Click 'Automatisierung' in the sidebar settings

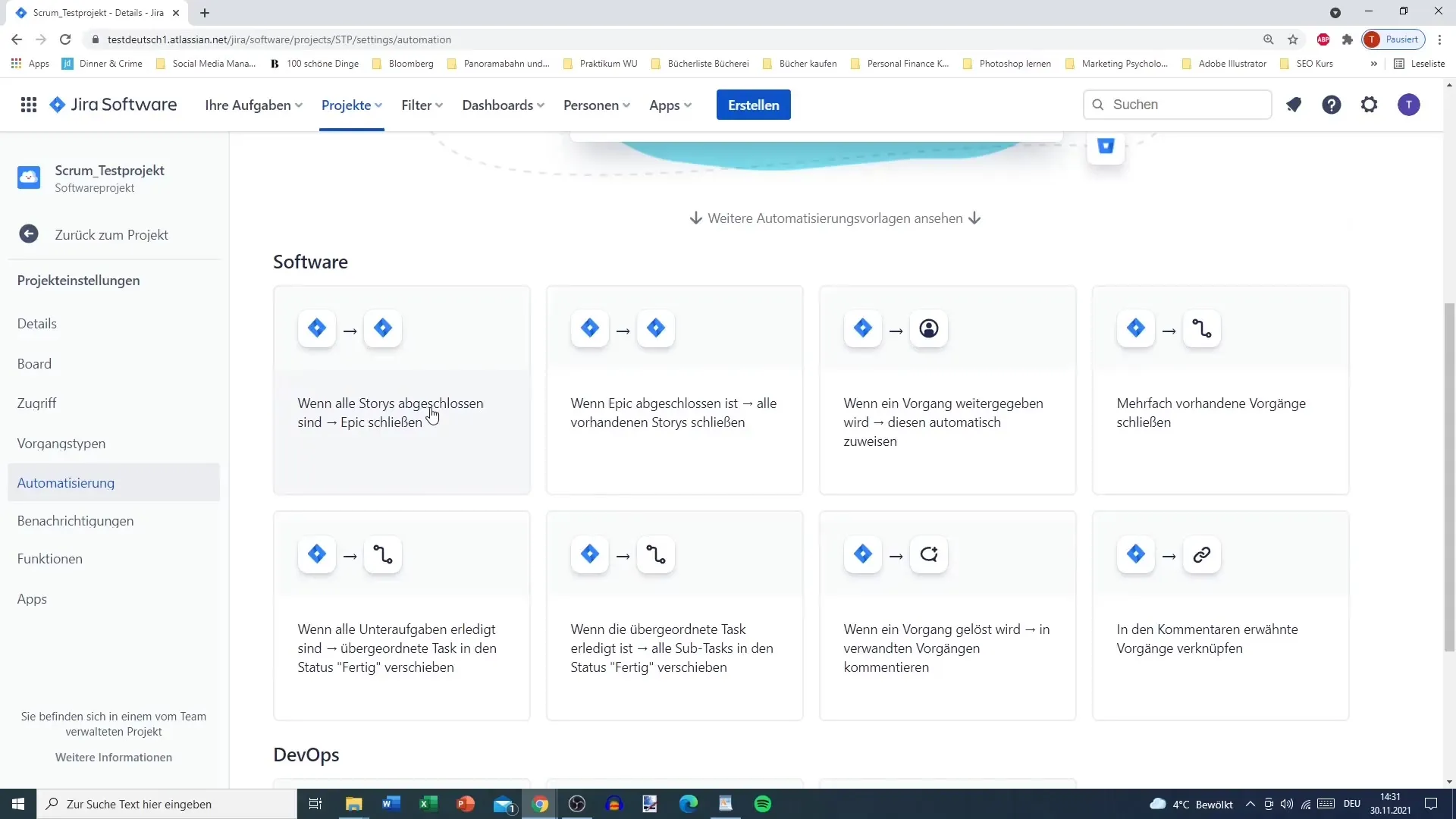click(x=66, y=483)
